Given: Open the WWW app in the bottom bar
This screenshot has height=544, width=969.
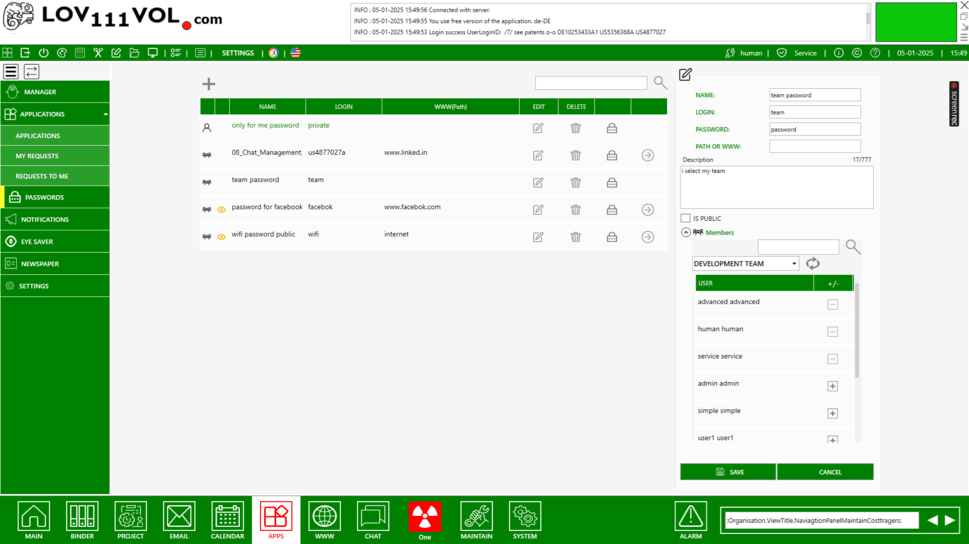Looking at the screenshot, I should (324, 521).
